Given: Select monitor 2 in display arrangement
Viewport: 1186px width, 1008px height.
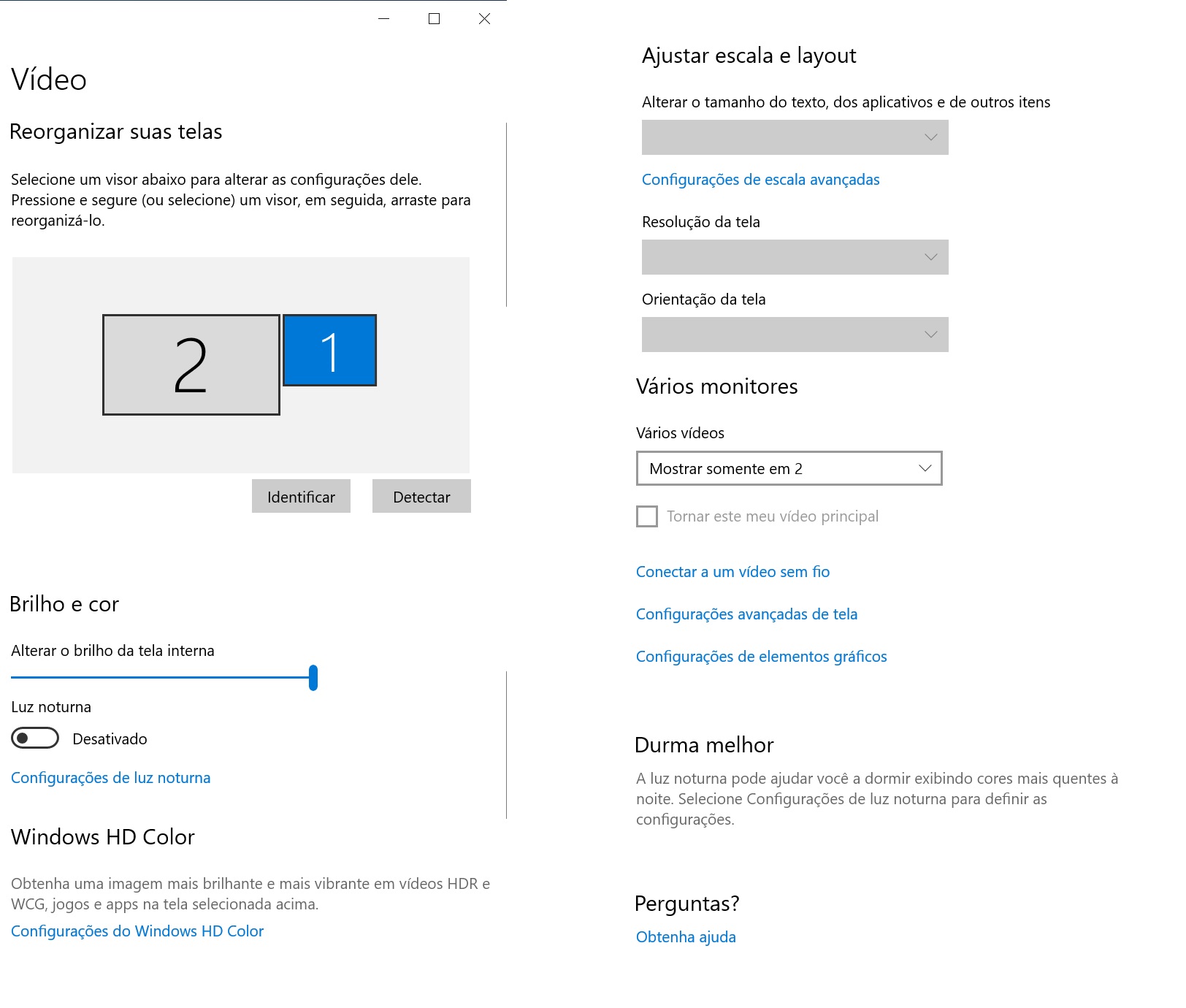Looking at the screenshot, I should click(191, 365).
